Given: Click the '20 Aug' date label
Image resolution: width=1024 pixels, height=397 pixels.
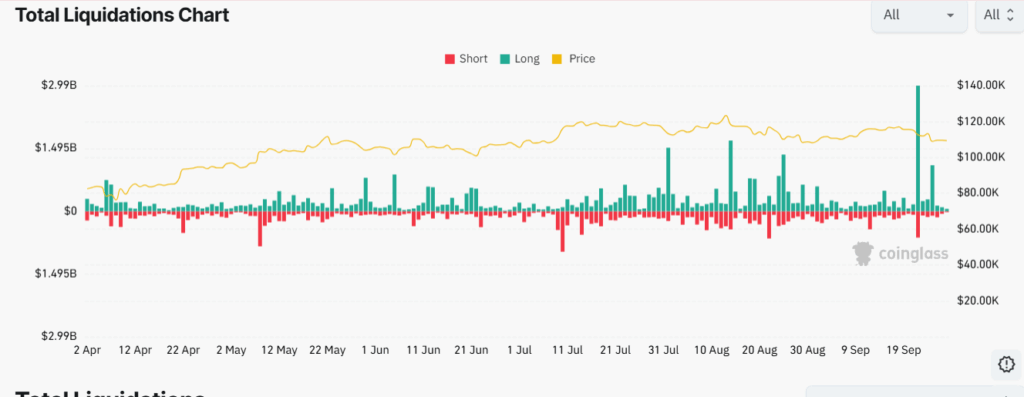Looking at the screenshot, I should (760, 351).
